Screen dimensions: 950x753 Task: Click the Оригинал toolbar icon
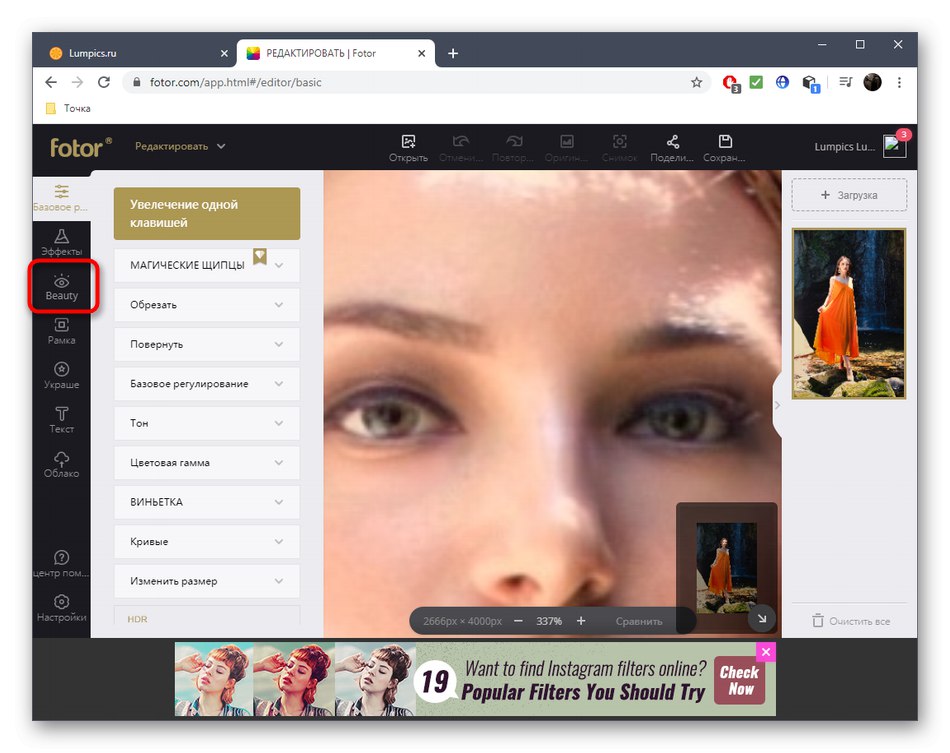[566, 148]
